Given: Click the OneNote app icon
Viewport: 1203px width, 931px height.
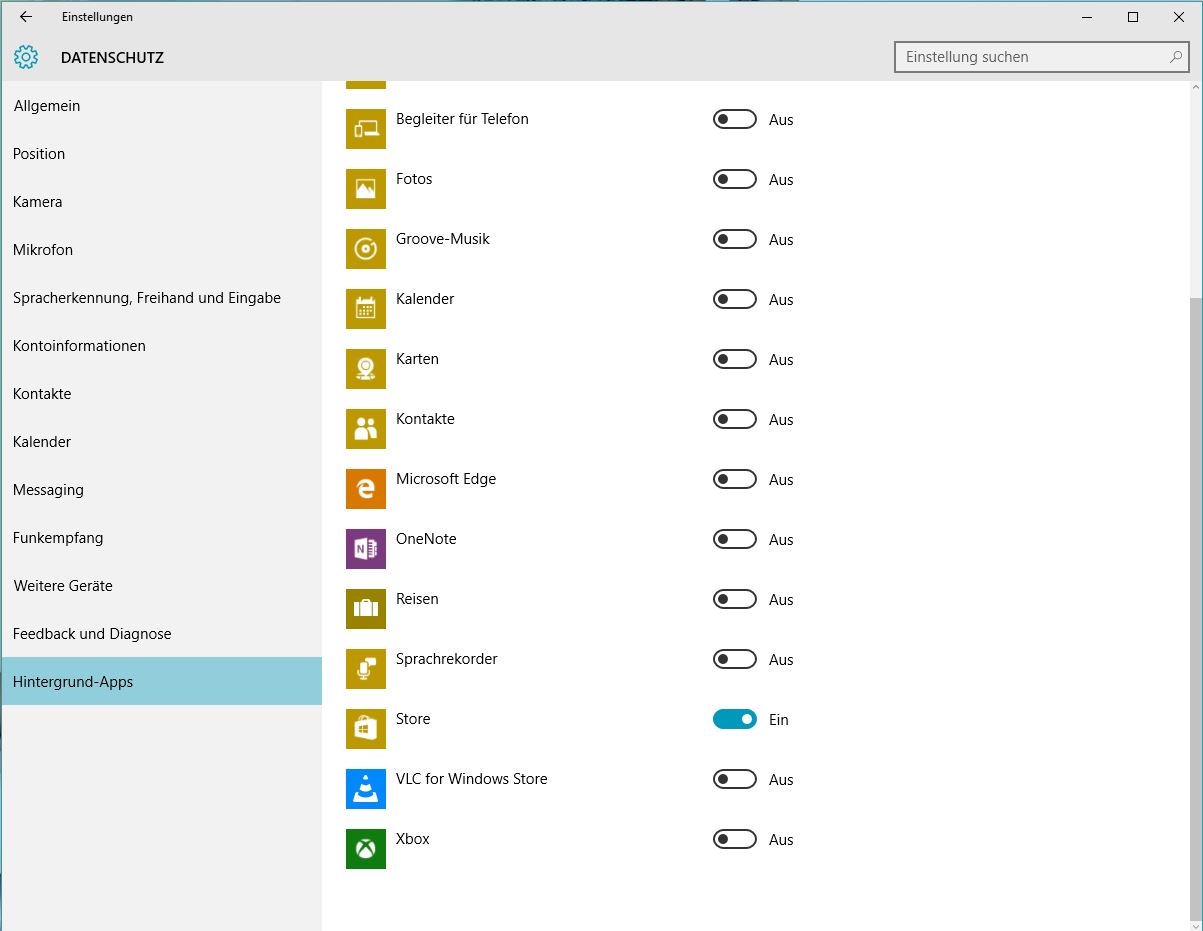Looking at the screenshot, I should [x=366, y=549].
